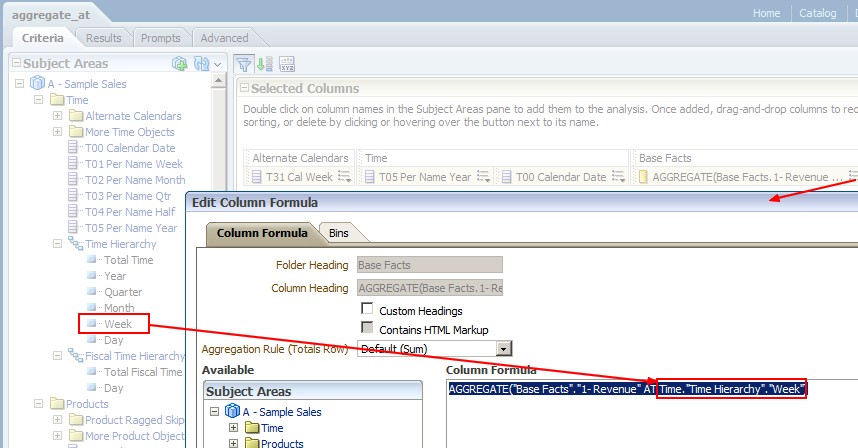
Task: Collapse the Products folder in left tree
Action: pyautogui.click(x=38, y=403)
